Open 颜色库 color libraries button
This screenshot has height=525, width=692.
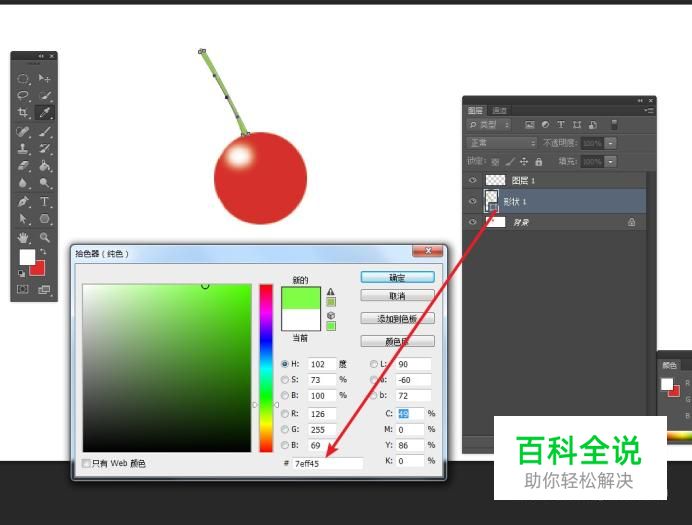click(x=397, y=341)
